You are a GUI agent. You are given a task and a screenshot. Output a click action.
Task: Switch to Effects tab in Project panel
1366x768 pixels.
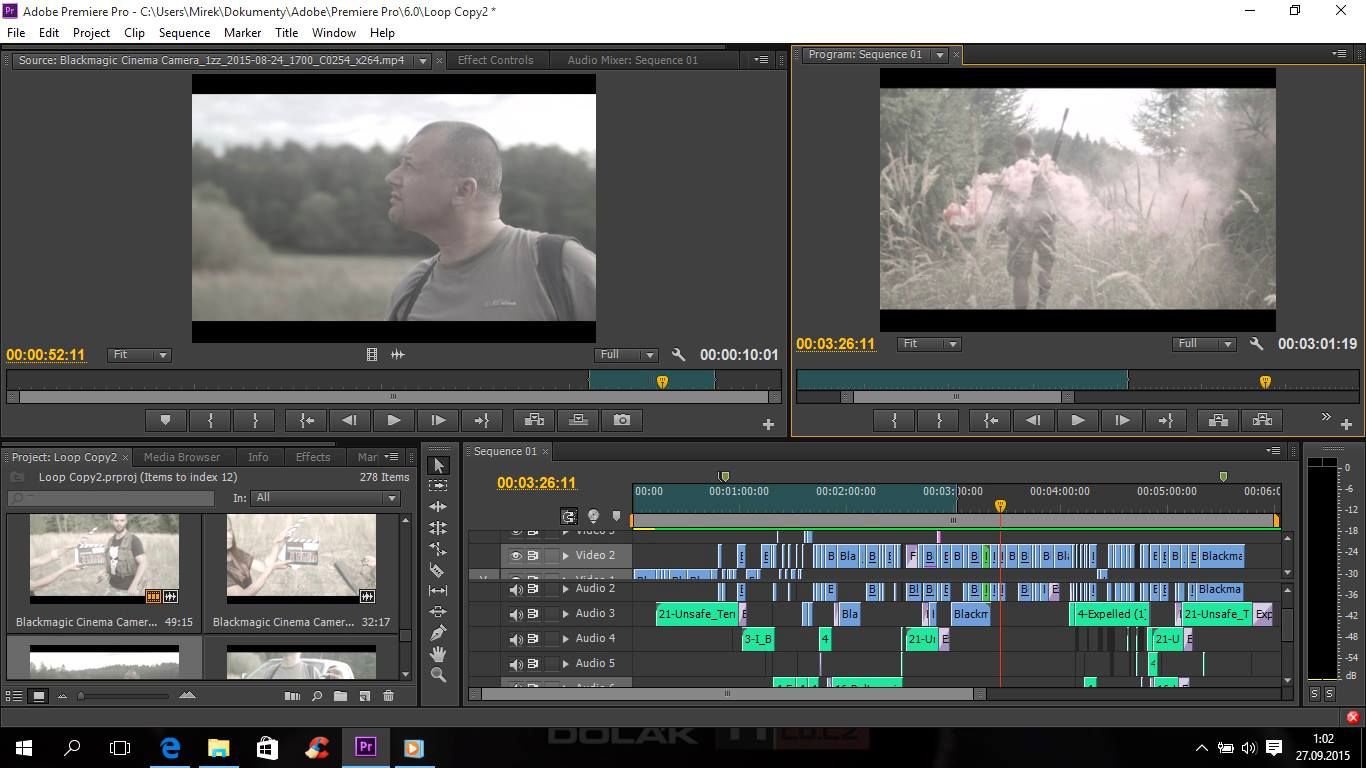click(313, 457)
